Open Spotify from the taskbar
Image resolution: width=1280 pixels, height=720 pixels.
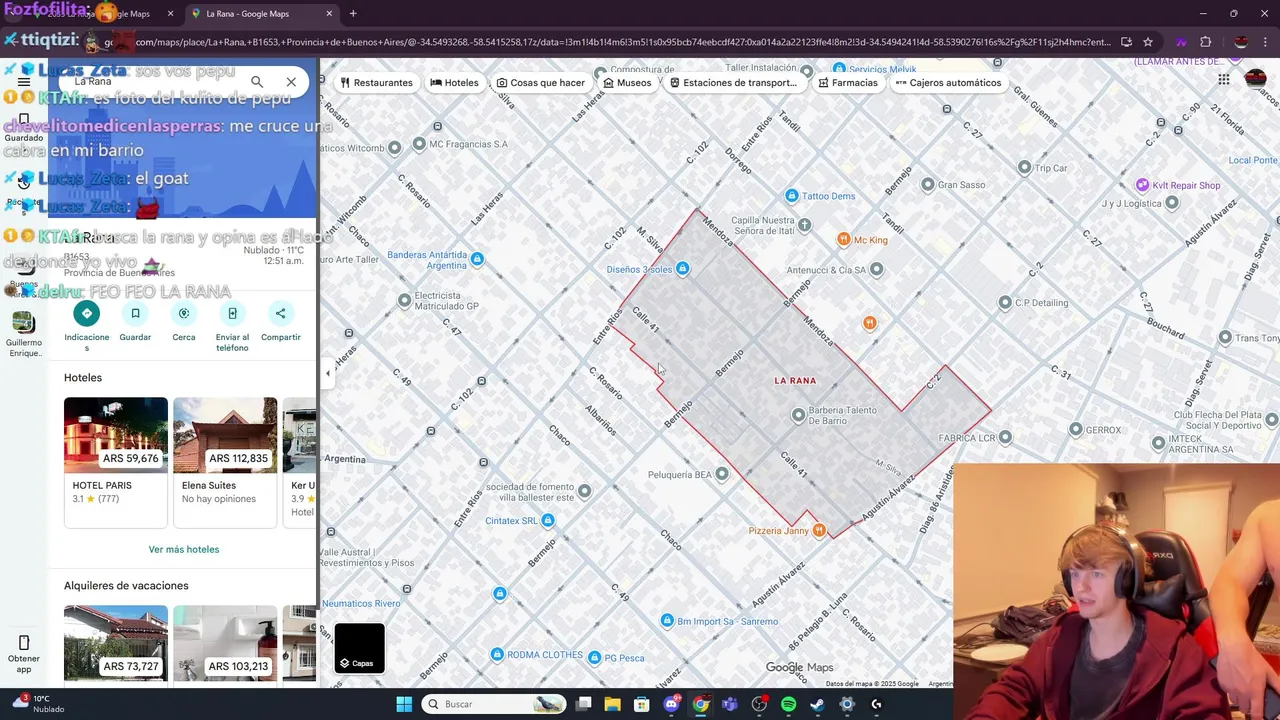click(788, 704)
